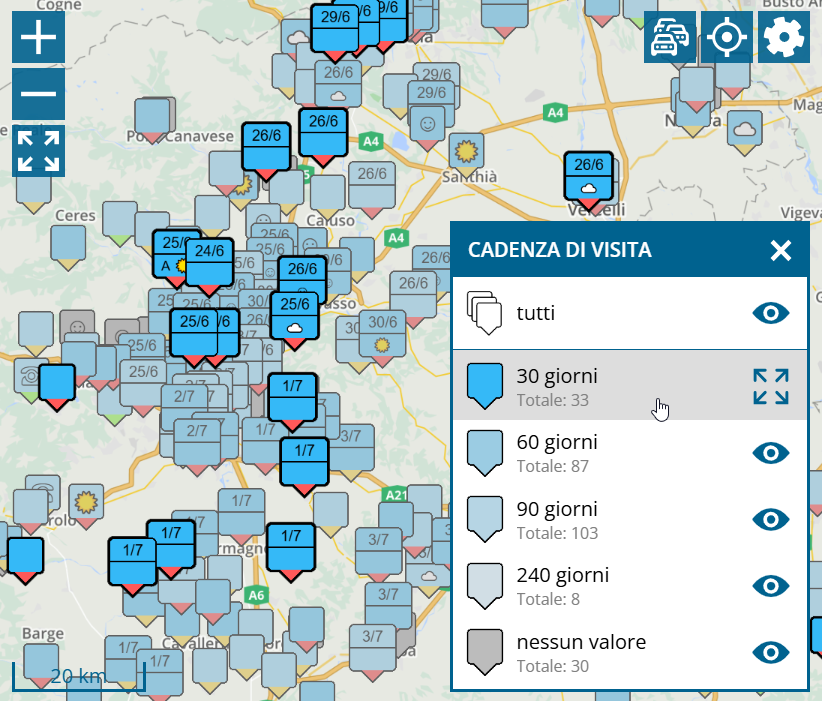Open the bright 1/7 marker near A6

point(291,552)
